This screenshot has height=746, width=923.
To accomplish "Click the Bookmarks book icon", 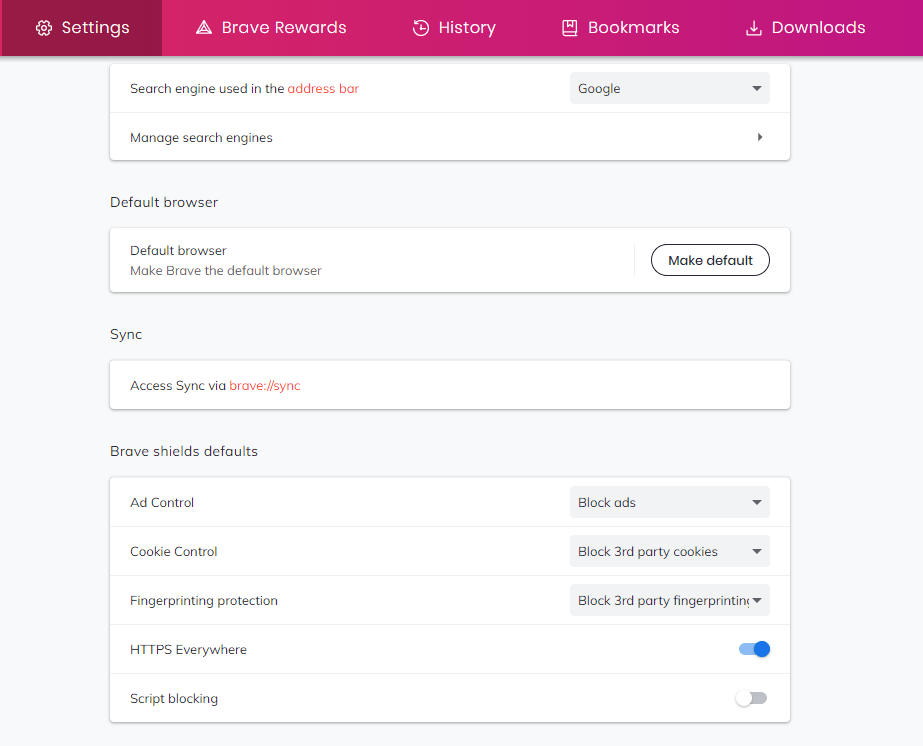I will pyautogui.click(x=570, y=28).
